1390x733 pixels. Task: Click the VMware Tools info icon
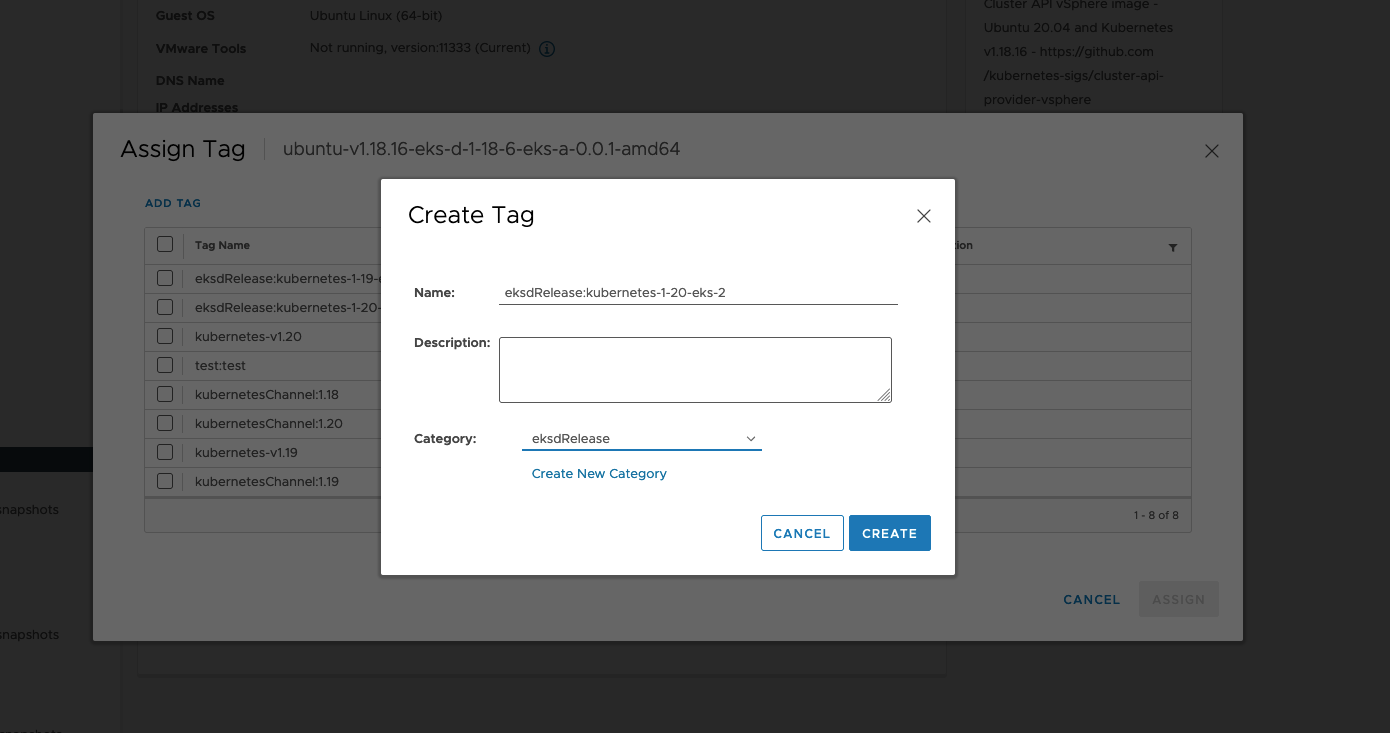click(x=547, y=49)
